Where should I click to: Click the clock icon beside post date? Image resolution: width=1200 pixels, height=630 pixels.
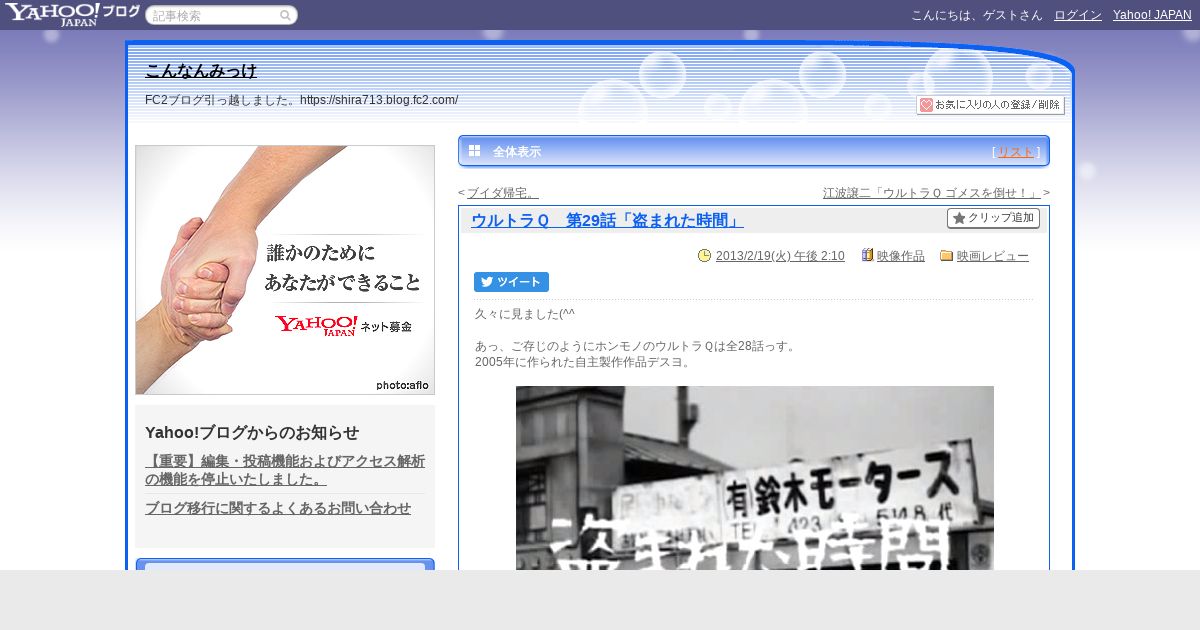(704, 256)
